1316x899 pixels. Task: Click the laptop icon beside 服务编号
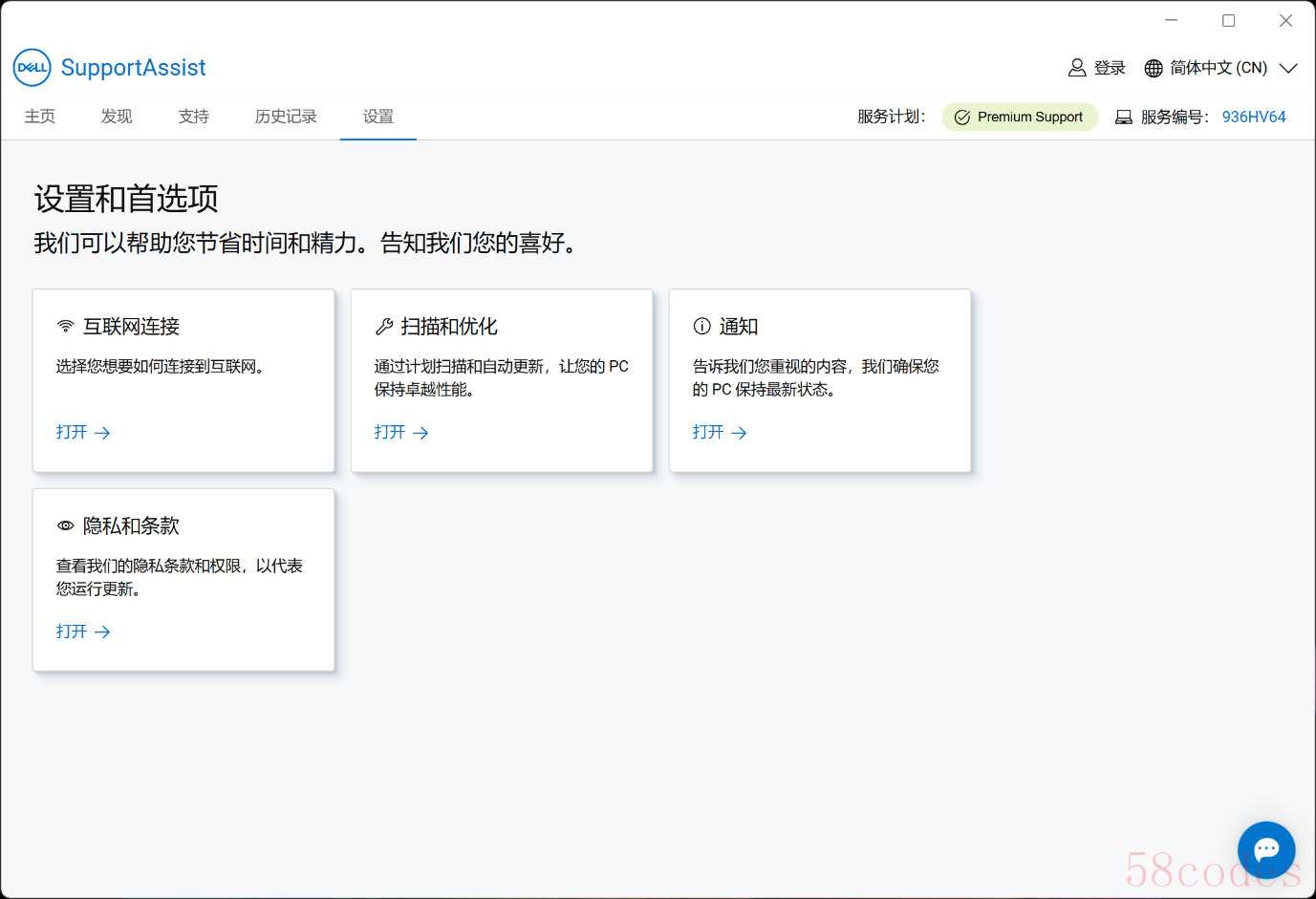tap(1124, 118)
